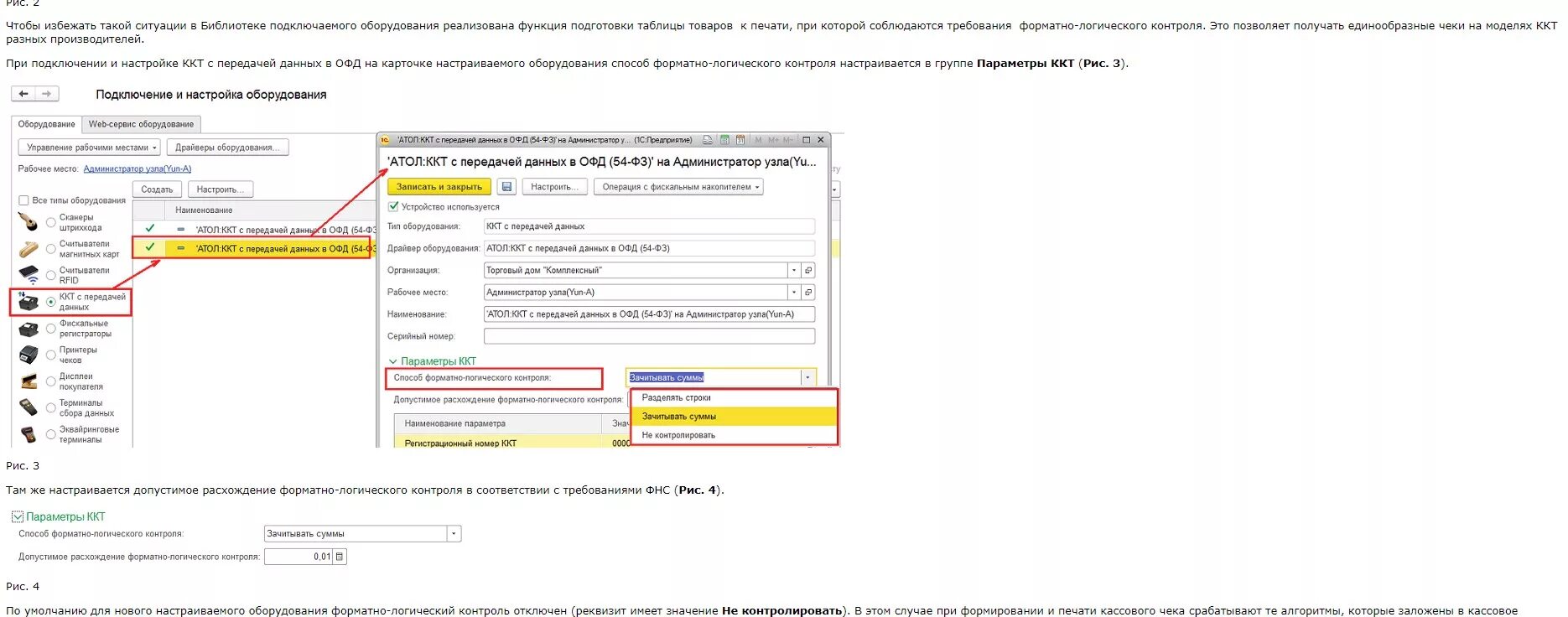This screenshot has height=617, width=1568.
Task: Click the data collection terminal icon
Action: pyautogui.click(x=29, y=407)
